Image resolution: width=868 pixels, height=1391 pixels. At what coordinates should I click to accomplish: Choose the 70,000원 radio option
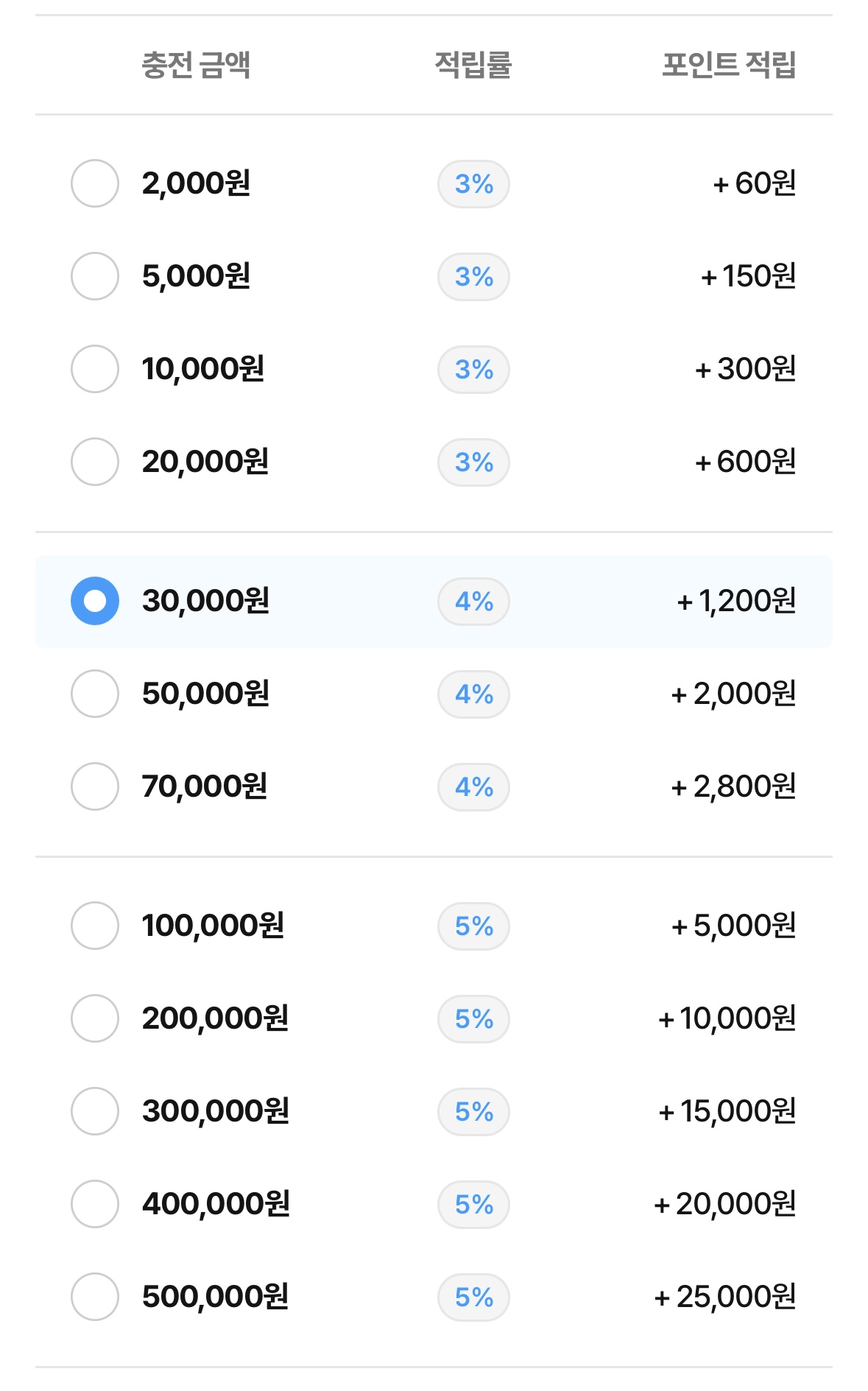[x=95, y=786]
